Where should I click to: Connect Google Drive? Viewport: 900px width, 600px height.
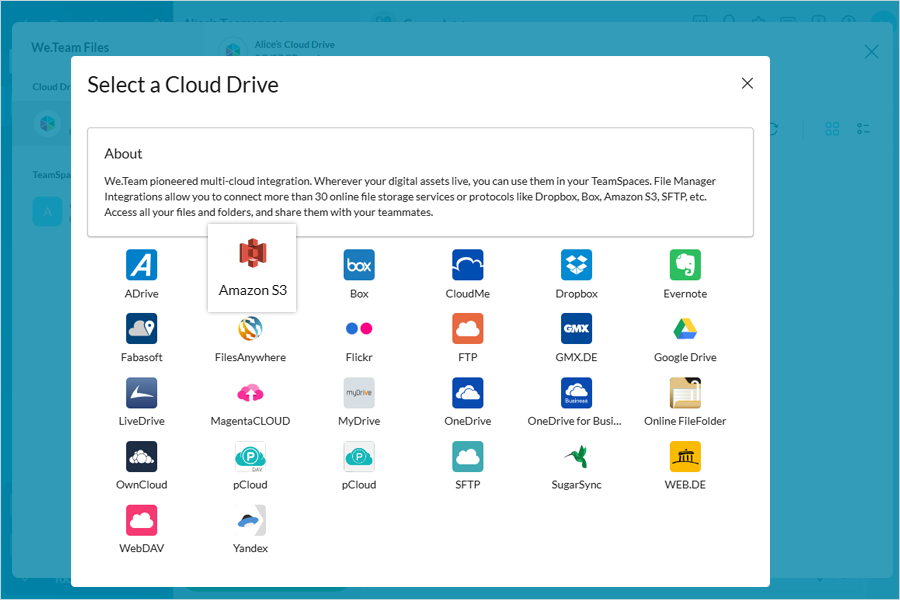tap(685, 328)
